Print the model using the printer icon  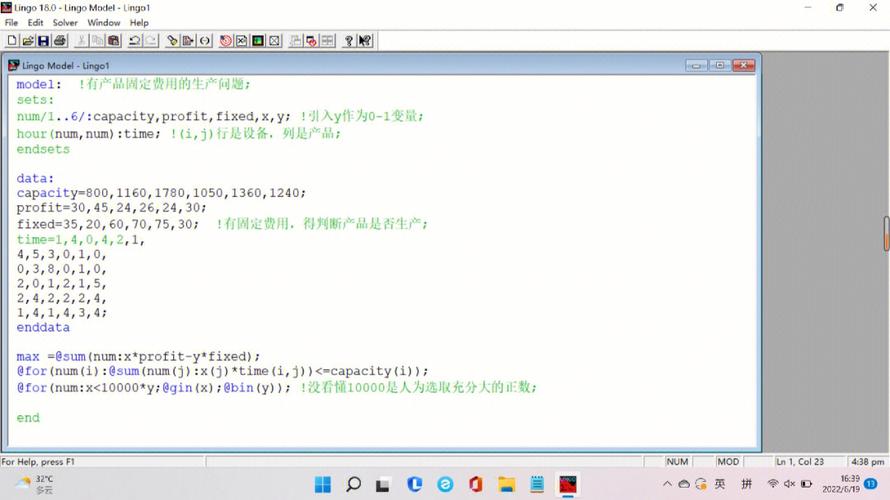coord(60,41)
